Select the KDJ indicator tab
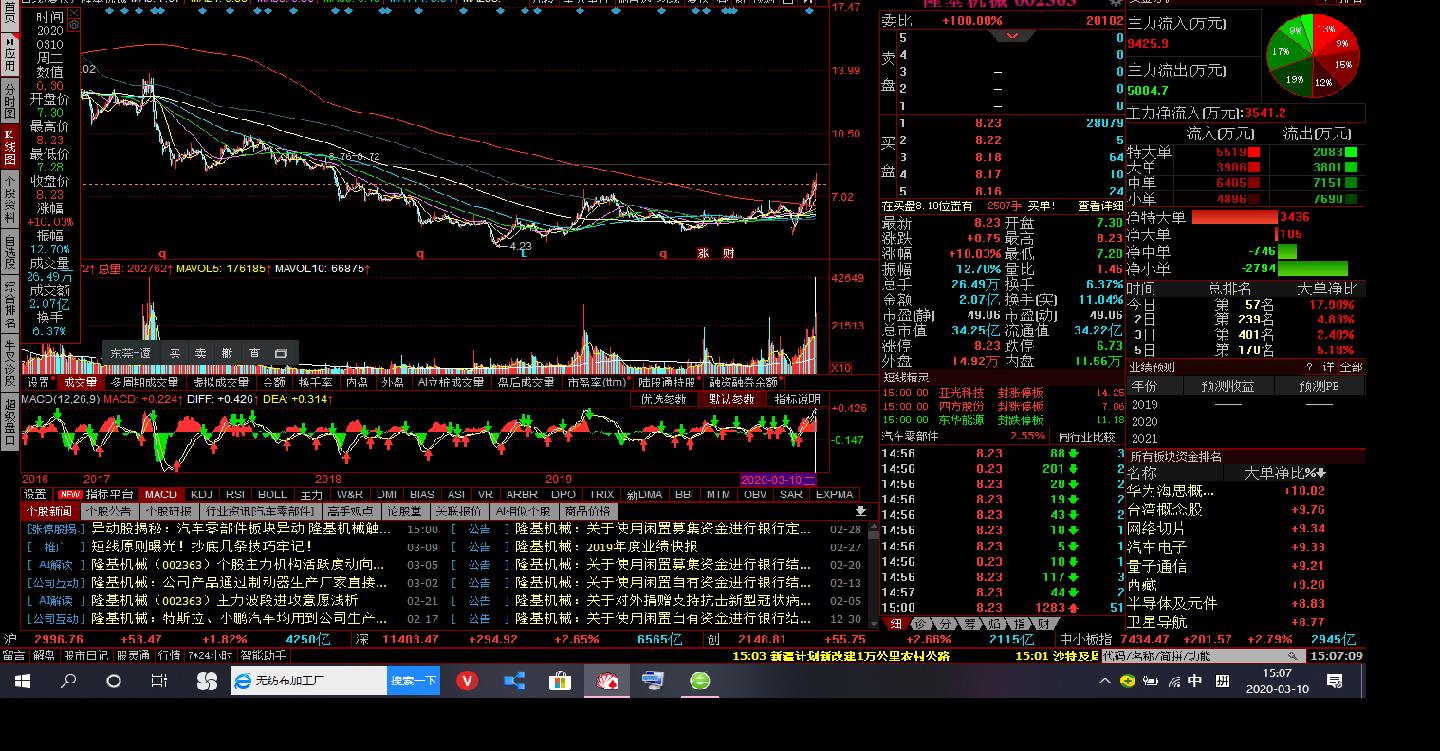This screenshot has height=751, width=1440. 202,494
